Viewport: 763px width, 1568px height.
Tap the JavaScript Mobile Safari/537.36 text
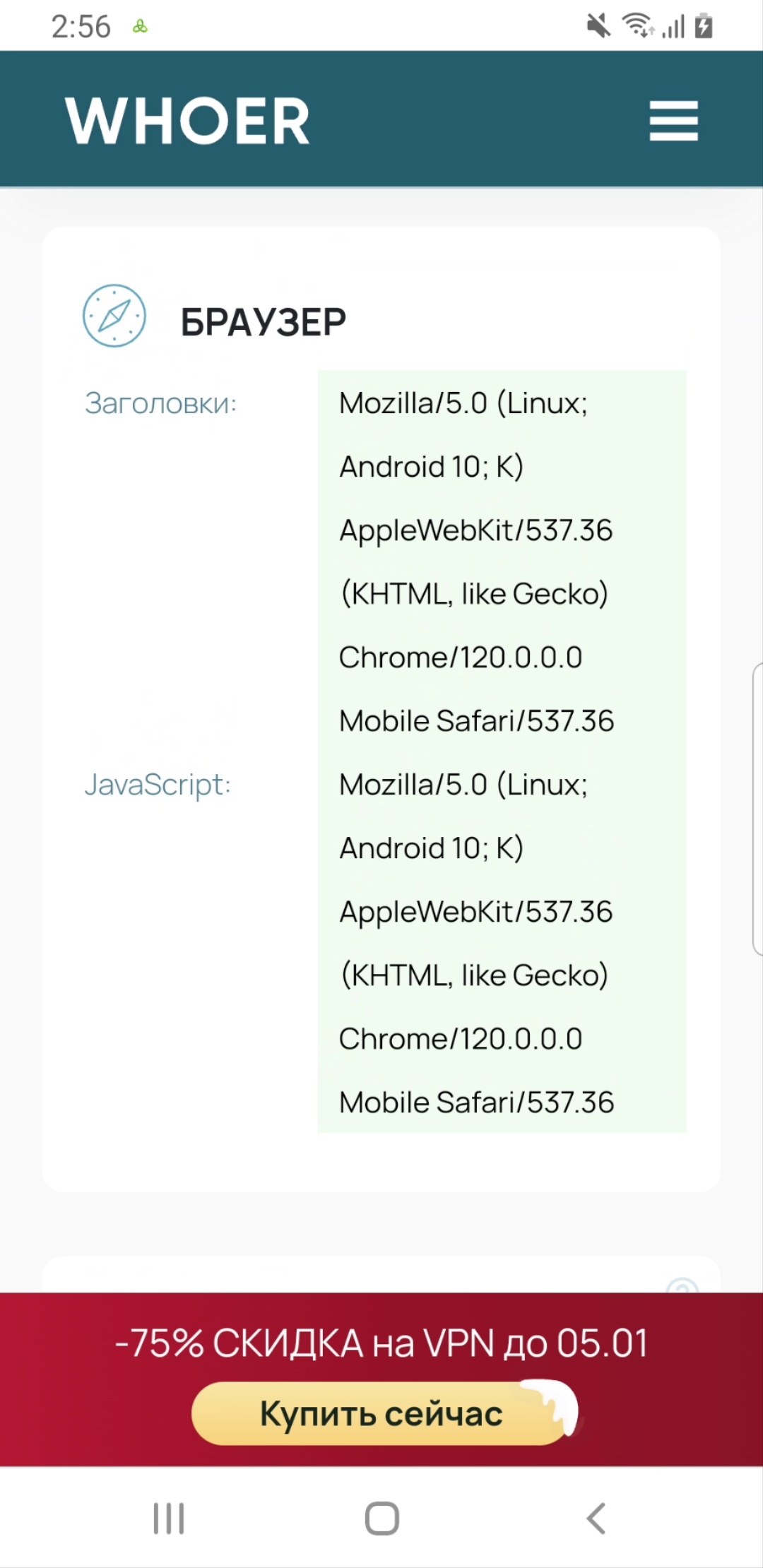(x=477, y=1103)
